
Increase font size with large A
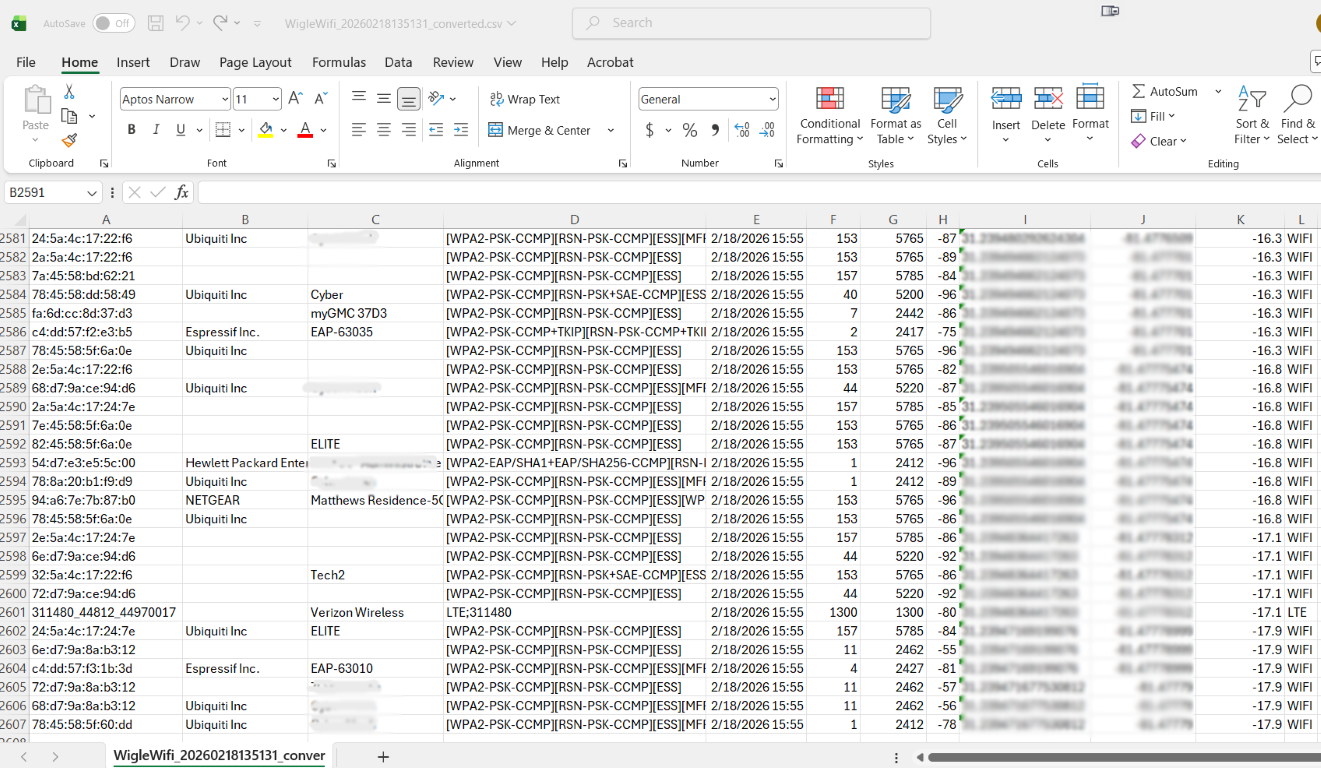(295, 99)
